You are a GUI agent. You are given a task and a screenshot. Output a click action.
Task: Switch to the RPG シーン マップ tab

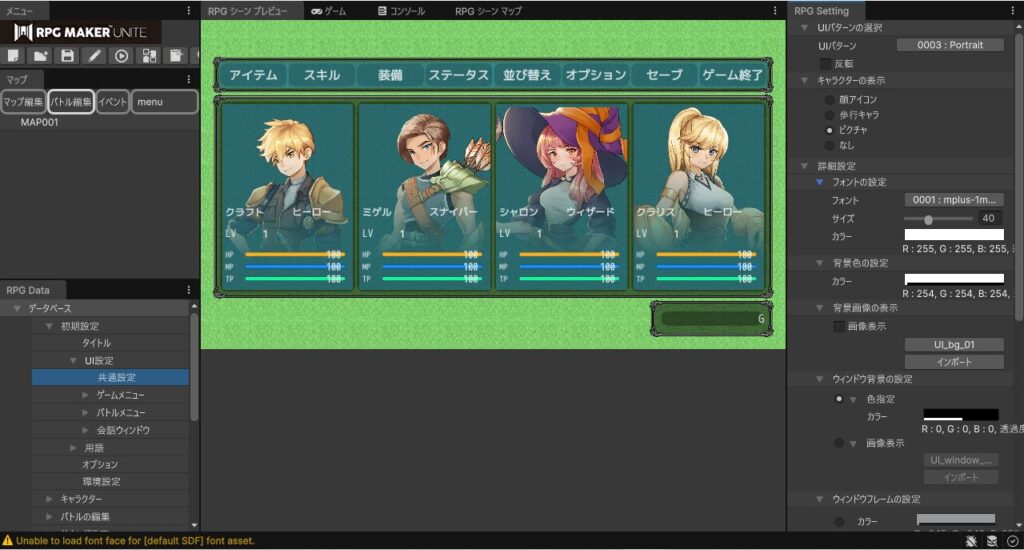point(488,11)
